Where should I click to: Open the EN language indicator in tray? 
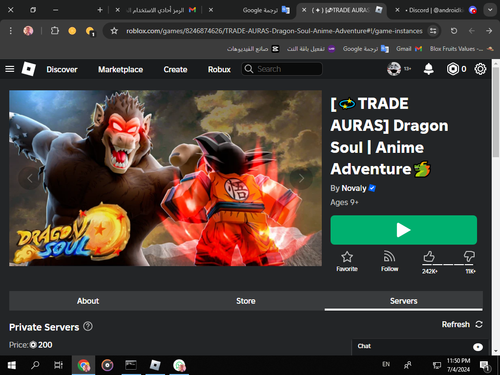[x=386, y=364]
